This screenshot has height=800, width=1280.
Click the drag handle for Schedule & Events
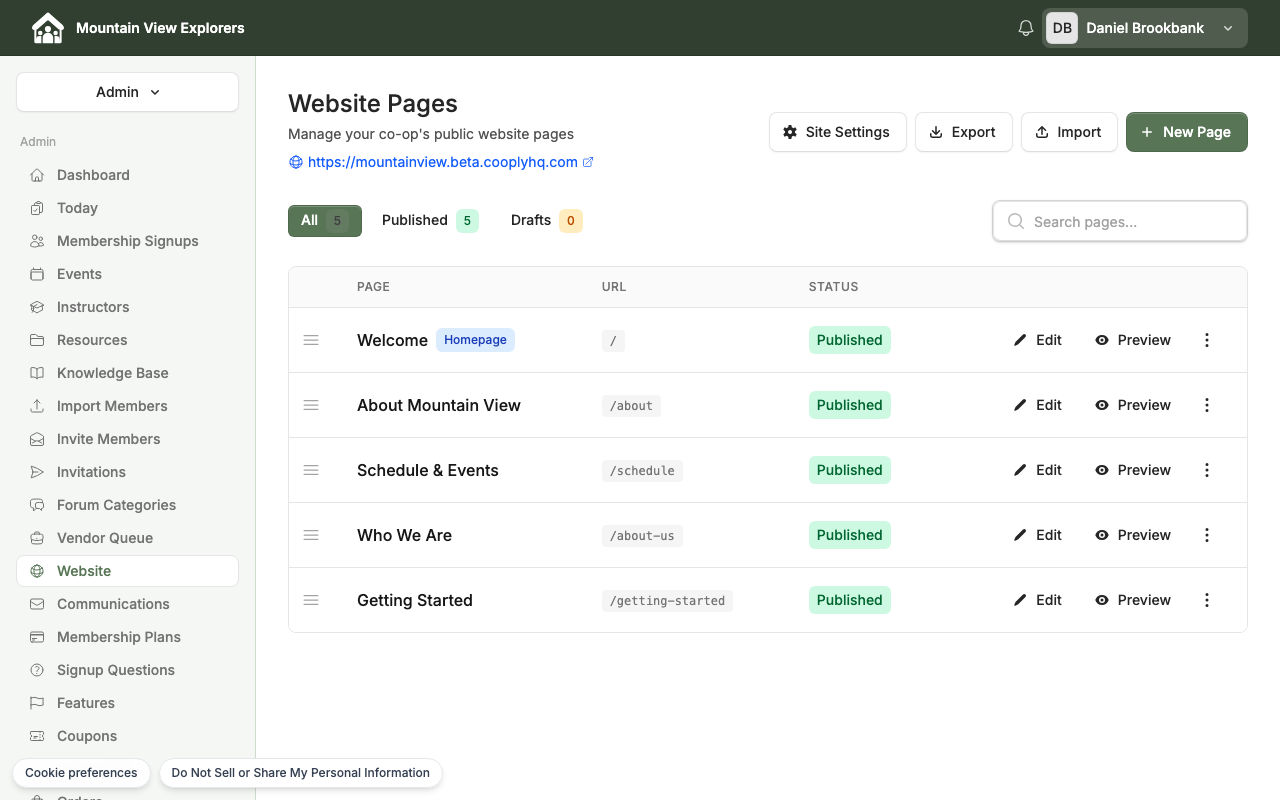point(311,470)
